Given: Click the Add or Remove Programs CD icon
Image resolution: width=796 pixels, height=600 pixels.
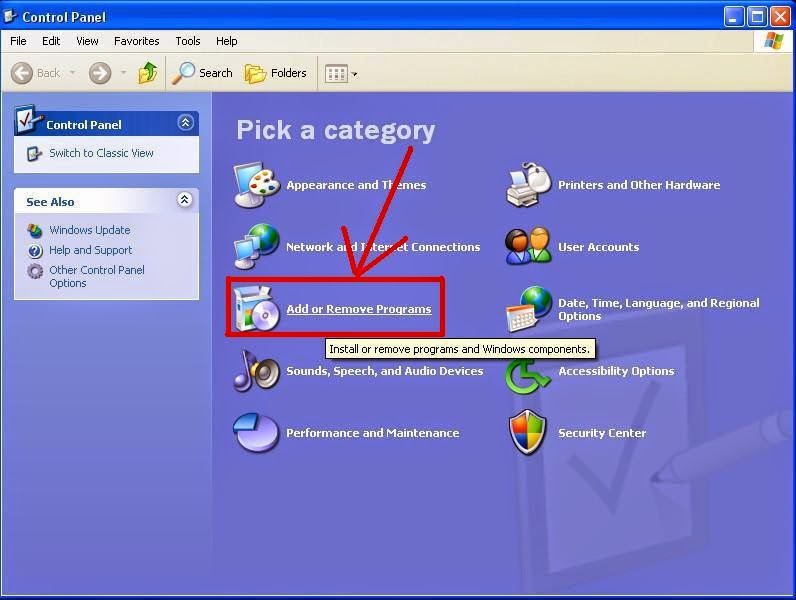Looking at the screenshot, I should pyautogui.click(x=256, y=308).
